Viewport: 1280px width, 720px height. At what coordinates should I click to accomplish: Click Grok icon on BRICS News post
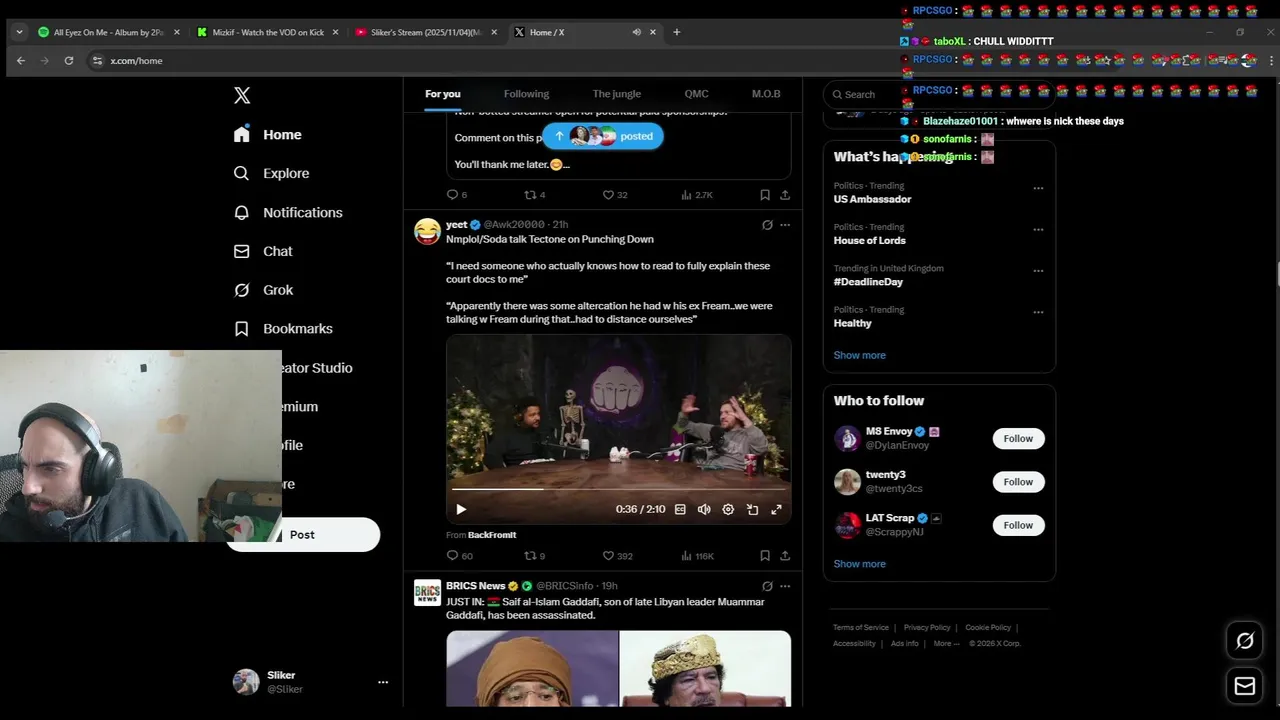[x=767, y=586]
